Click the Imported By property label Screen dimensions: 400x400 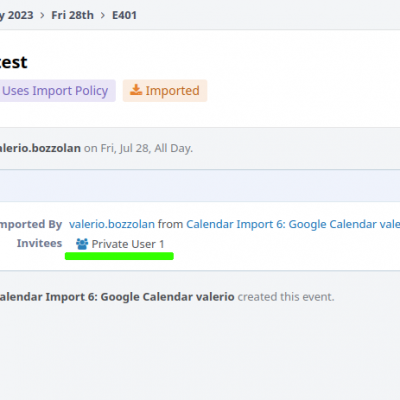(31, 224)
